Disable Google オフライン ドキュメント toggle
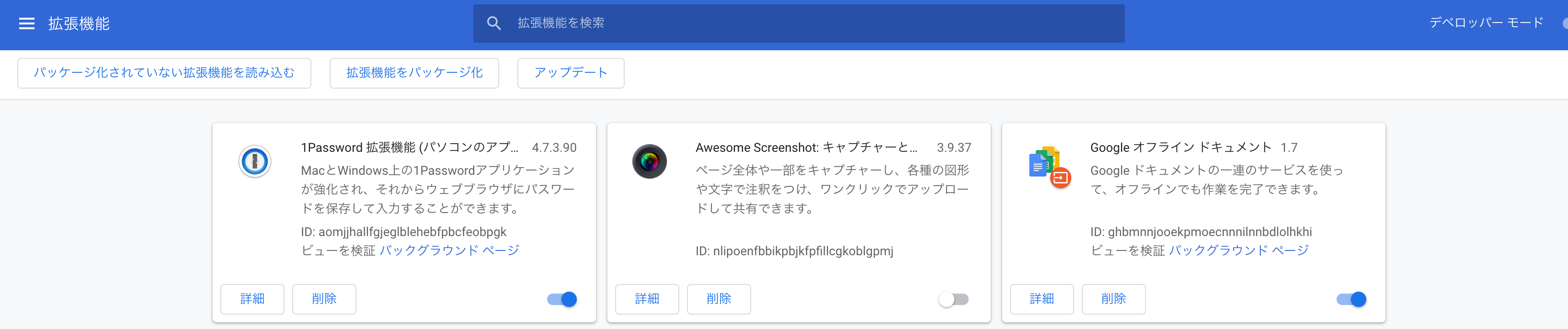This screenshot has width=1568, height=329. (1351, 299)
